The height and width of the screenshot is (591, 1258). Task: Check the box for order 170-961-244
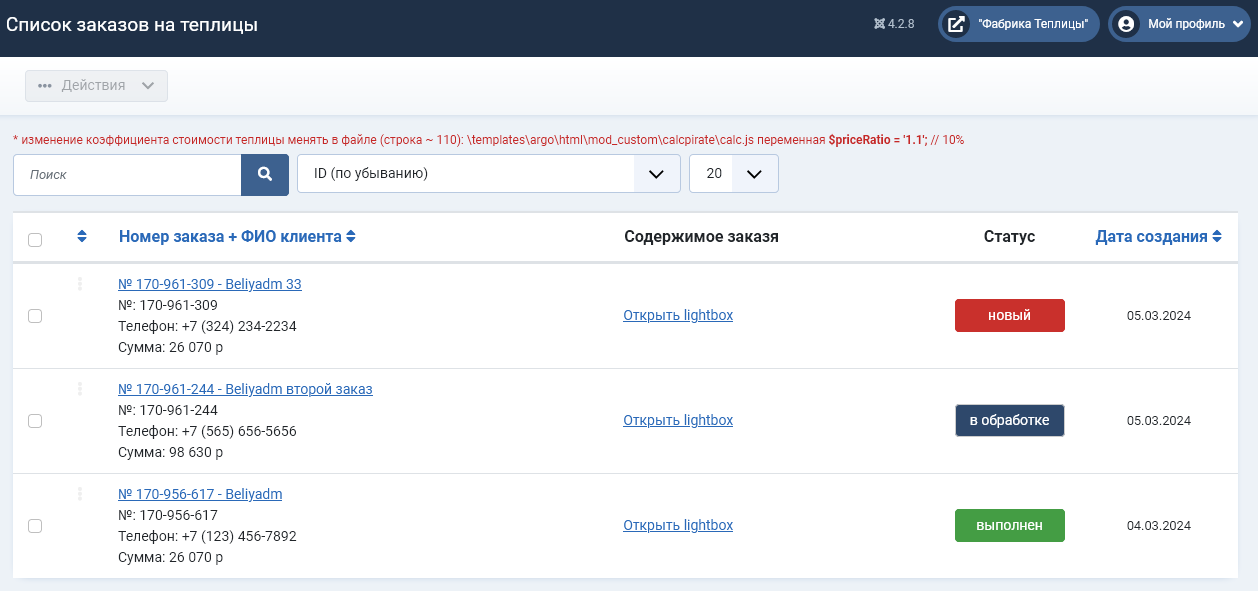35,421
